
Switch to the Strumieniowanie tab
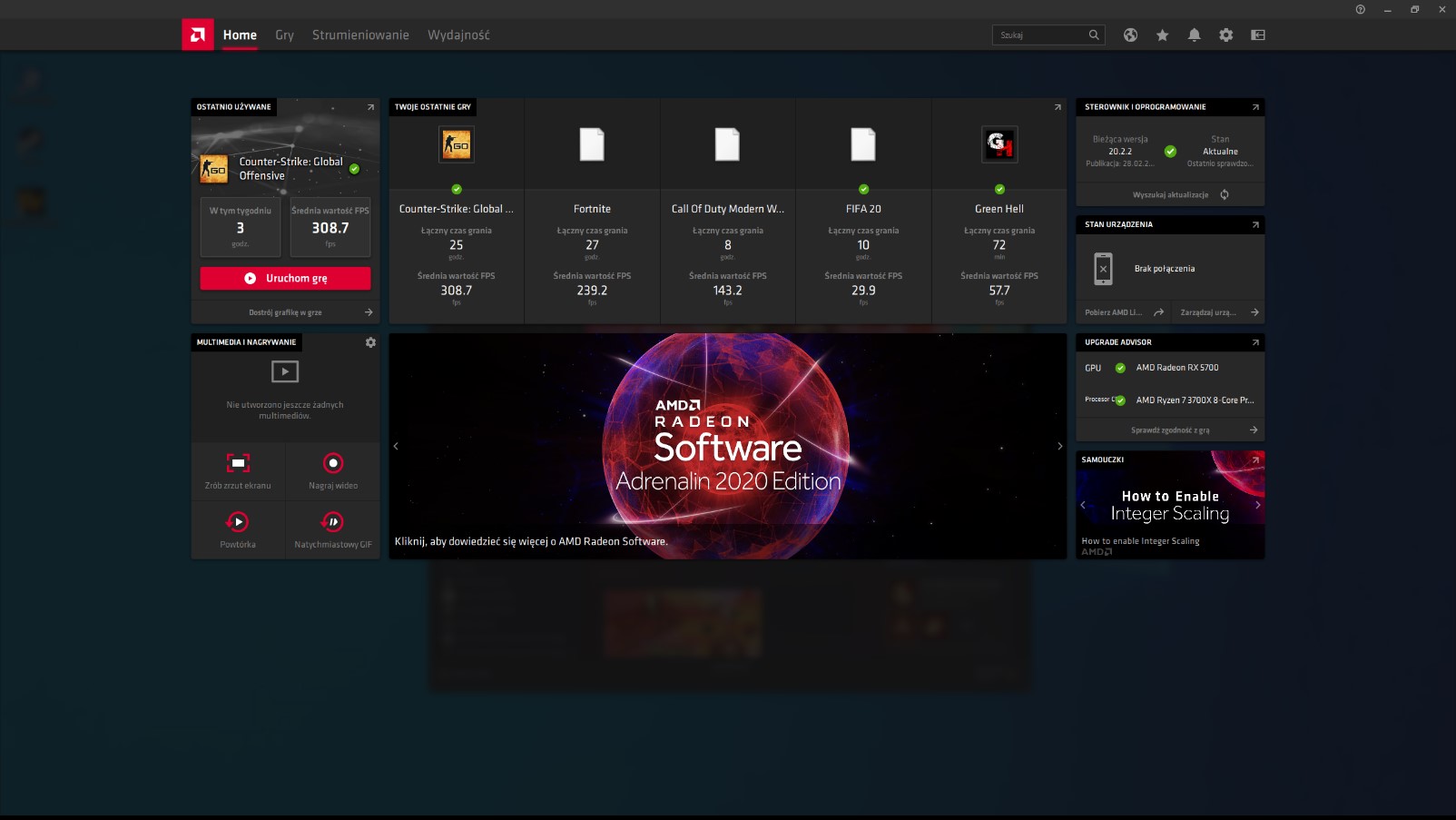(360, 35)
